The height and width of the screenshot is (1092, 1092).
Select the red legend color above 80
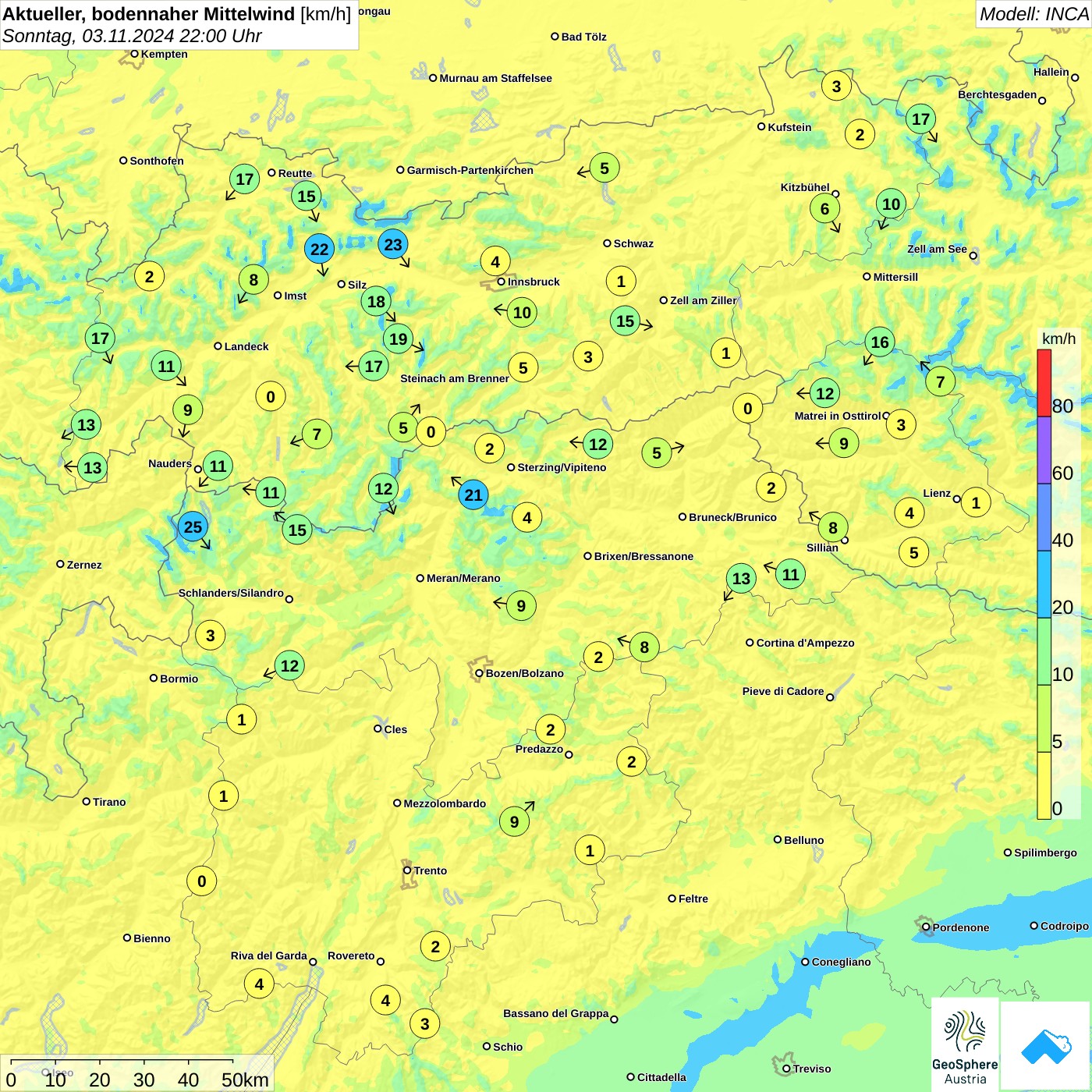[x=1044, y=383]
